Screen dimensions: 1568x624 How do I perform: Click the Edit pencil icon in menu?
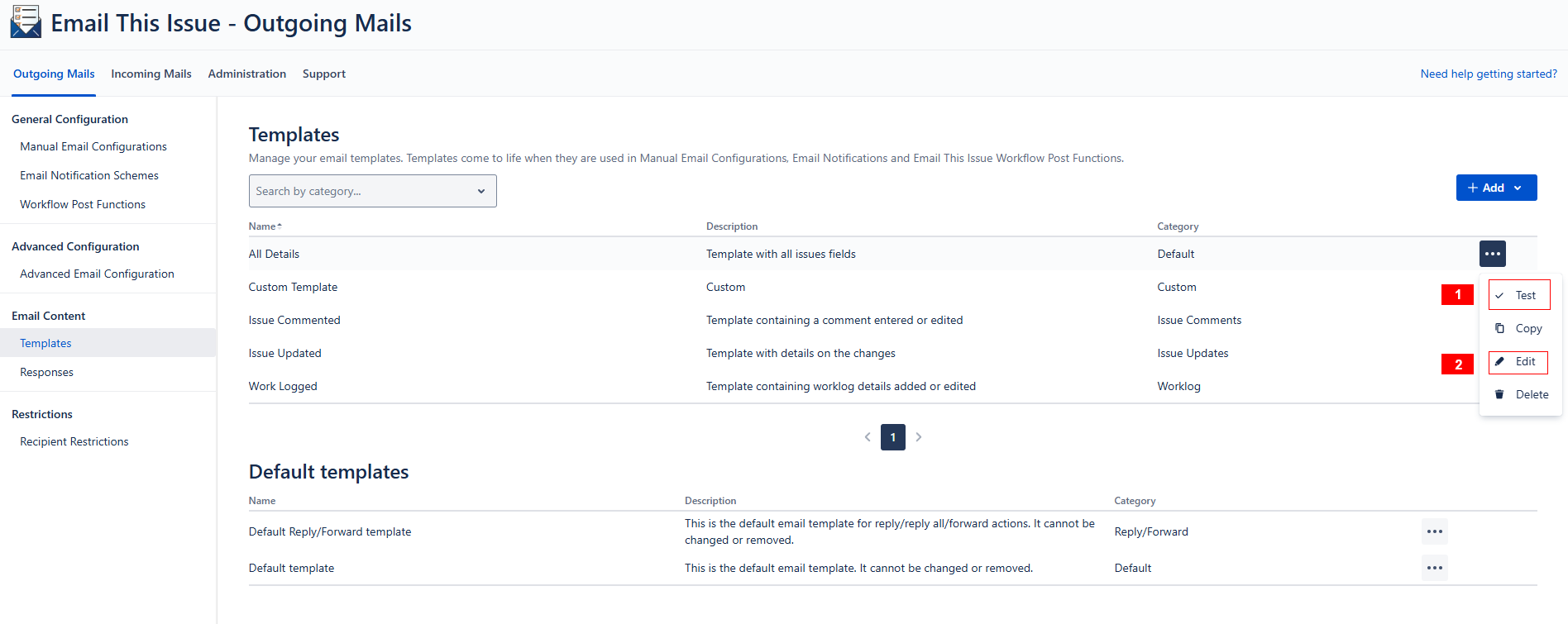click(x=1499, y=361)
